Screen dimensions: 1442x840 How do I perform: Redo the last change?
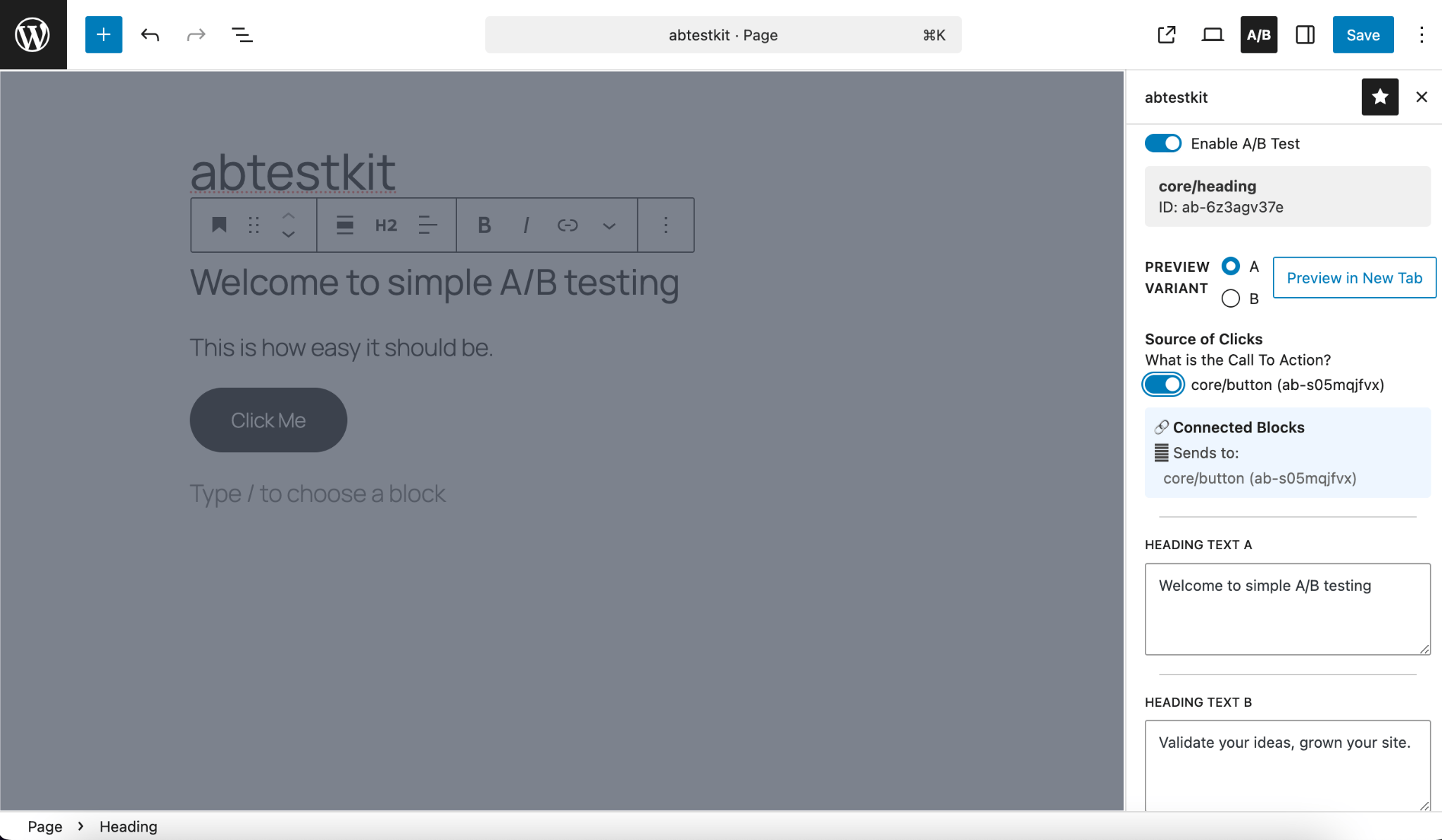[196, 35]
